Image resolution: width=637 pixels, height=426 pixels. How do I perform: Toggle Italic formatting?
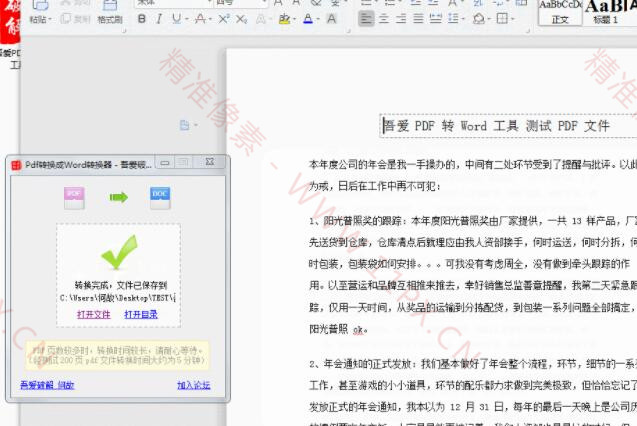pos(159,19)
